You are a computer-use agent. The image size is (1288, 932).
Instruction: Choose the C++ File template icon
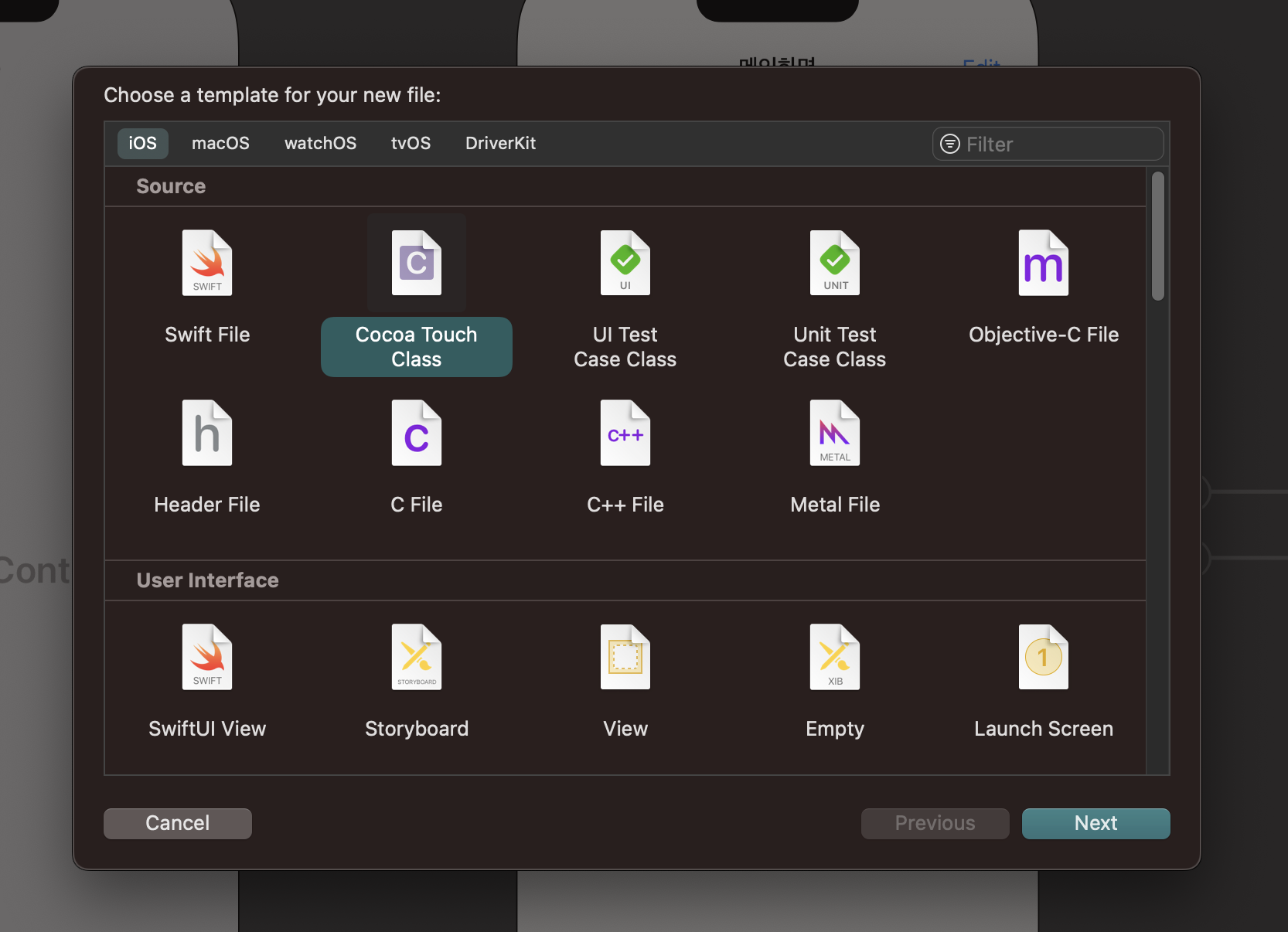tap(625, 433)
